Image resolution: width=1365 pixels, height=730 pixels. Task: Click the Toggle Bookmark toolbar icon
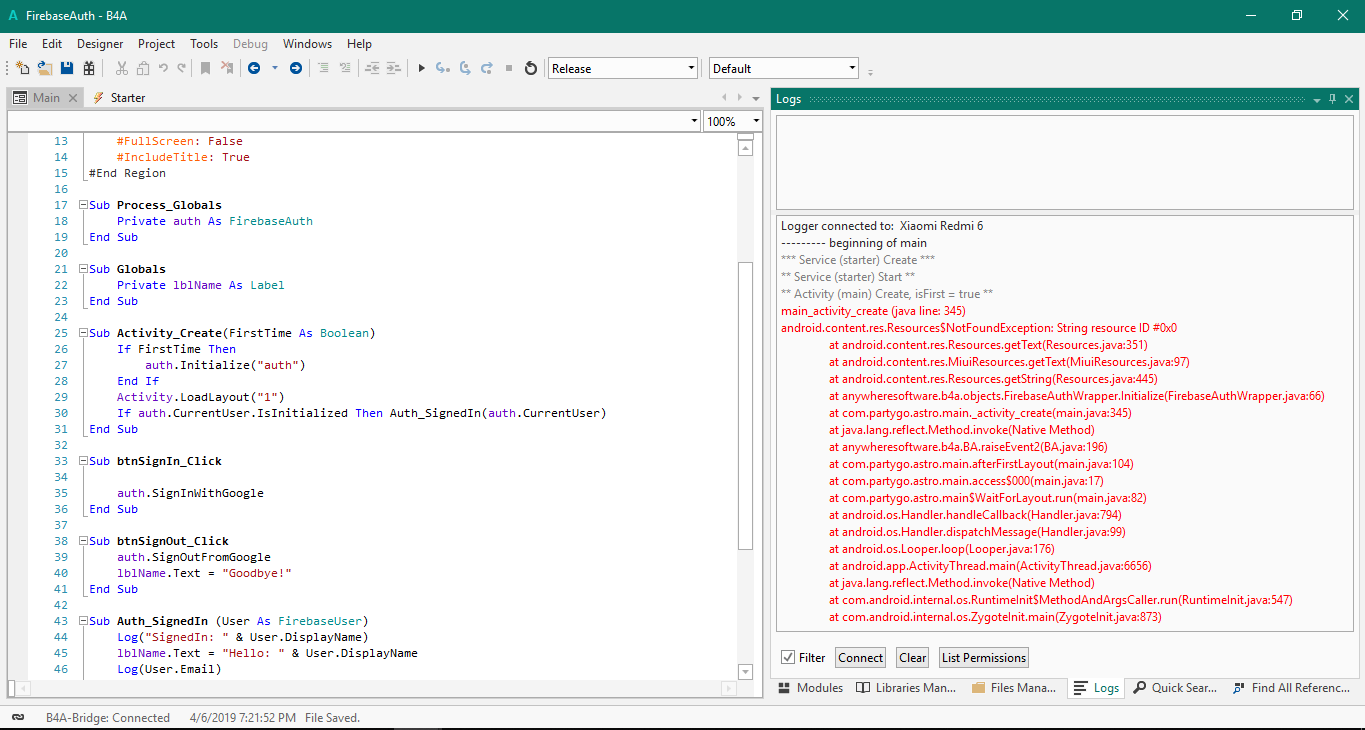click(205, 68)
